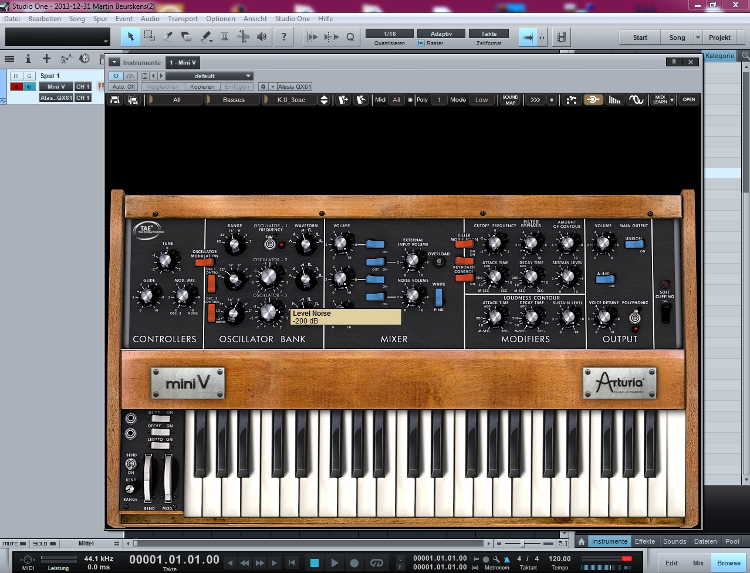Toggle the Loop button in transport
Image resolution: width=750 pixels, height=573 pixels.
click(377, 563)
